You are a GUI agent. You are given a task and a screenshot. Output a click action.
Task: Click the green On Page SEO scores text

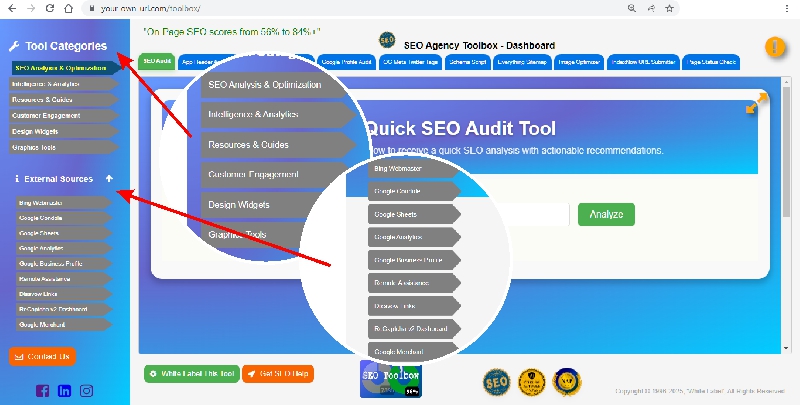pyautogui.click(x=232, y=32)
